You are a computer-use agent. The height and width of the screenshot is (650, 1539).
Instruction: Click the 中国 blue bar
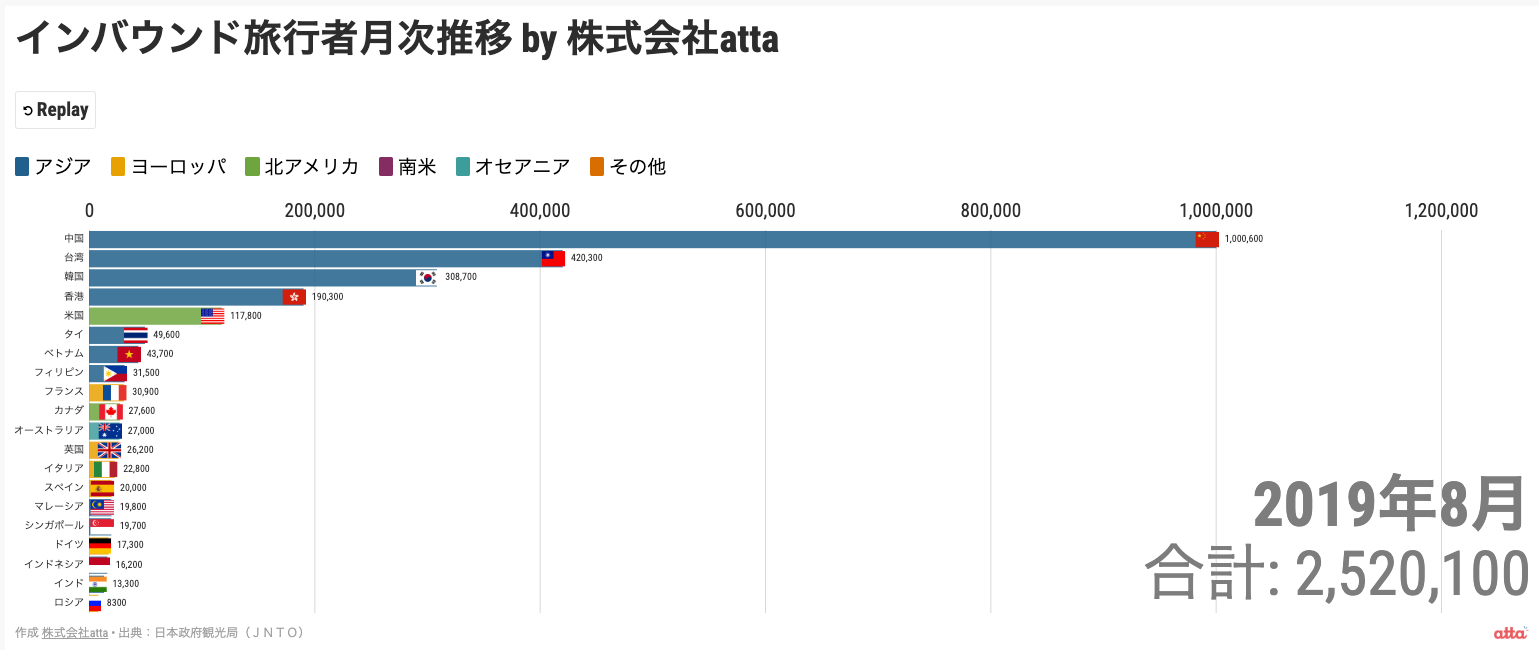[640, 239]
